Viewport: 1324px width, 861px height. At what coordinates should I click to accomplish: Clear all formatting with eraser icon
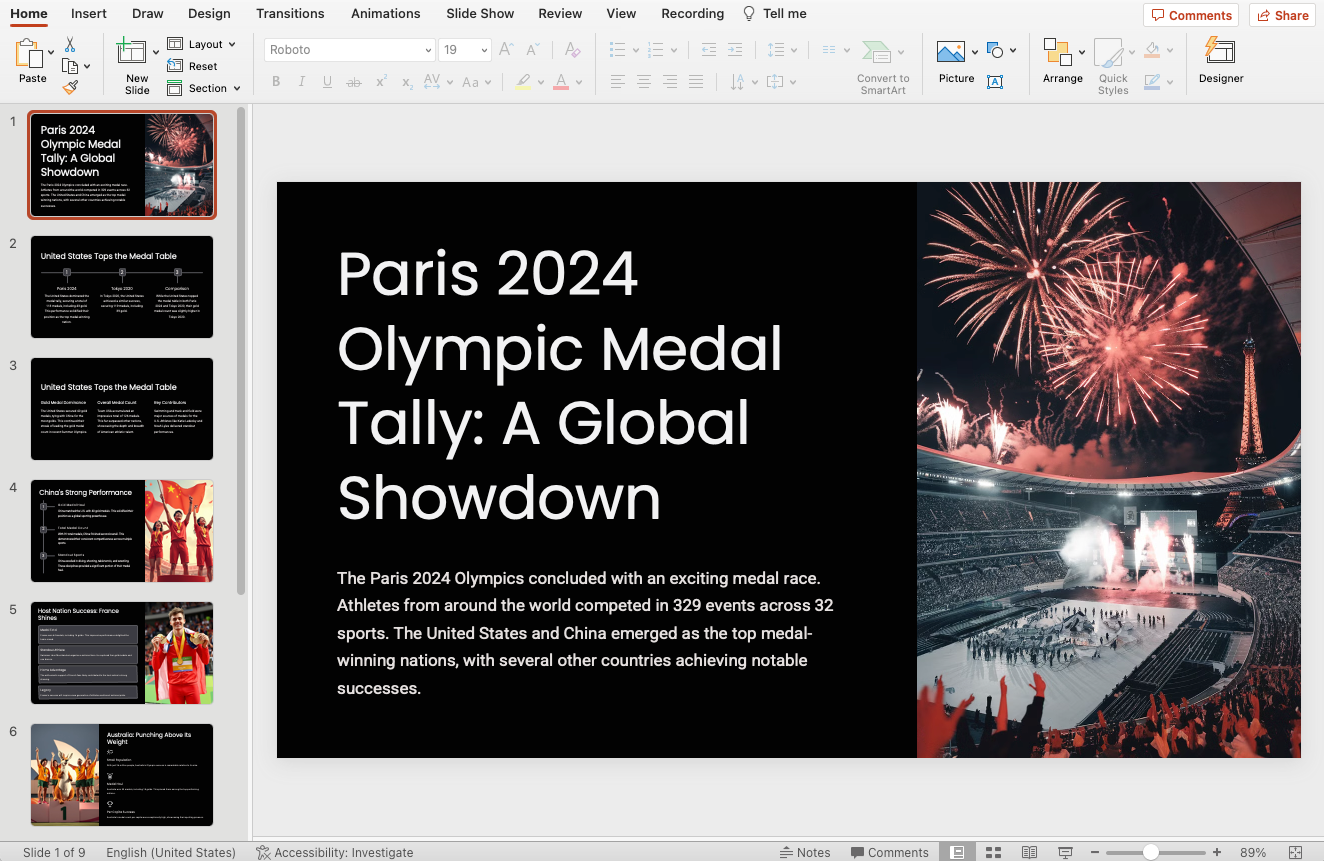(572, 49)
